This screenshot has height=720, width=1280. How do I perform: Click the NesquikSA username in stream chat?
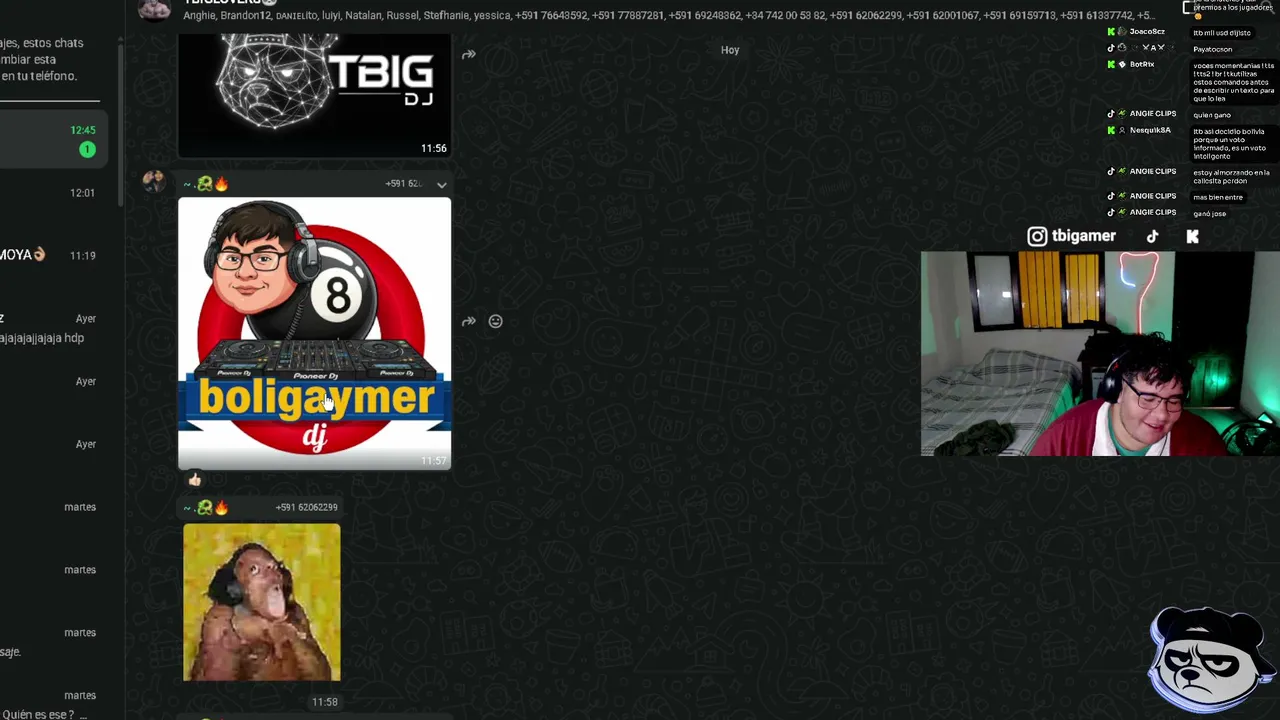coord(1150,130)
